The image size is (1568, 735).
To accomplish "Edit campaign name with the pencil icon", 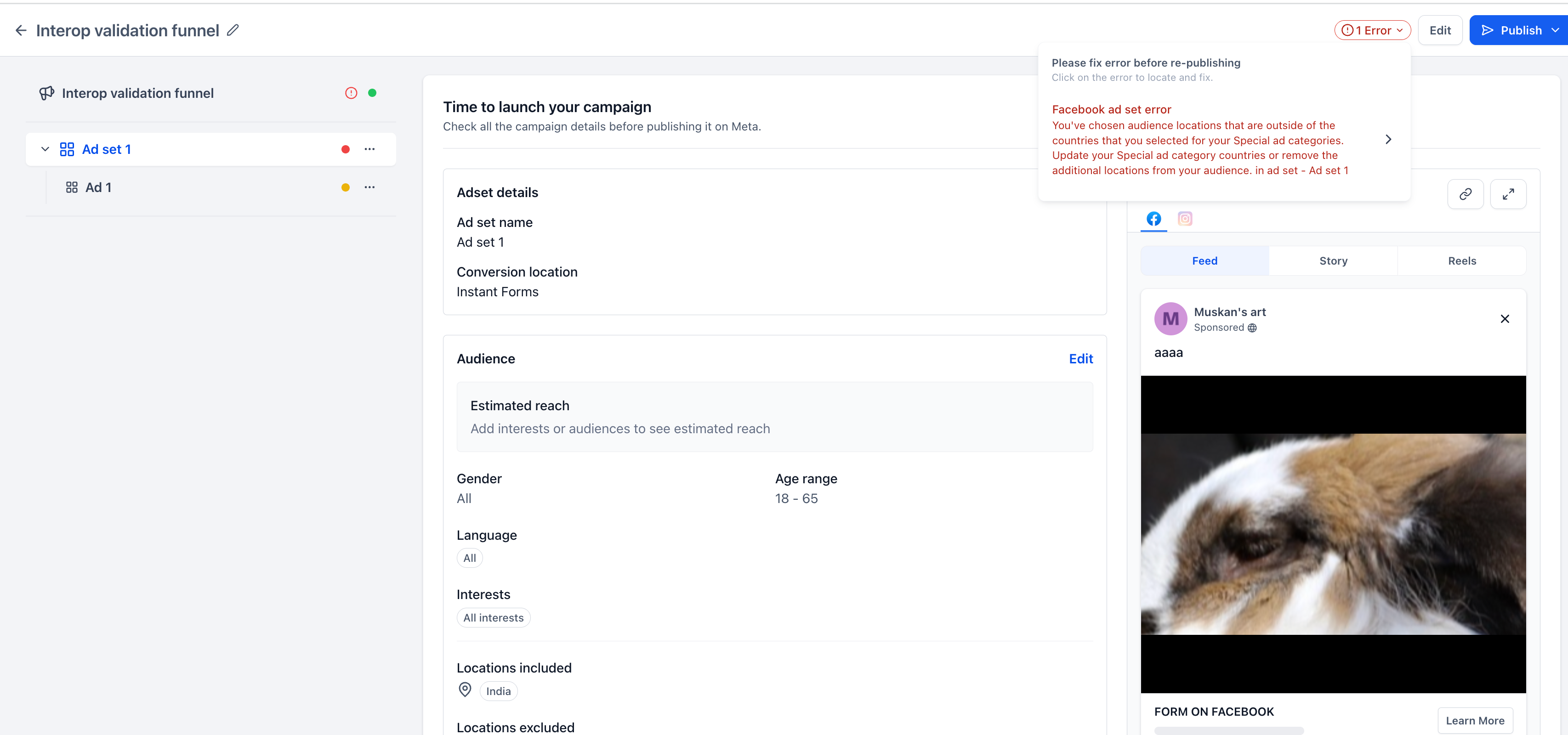I will tap(233, 30).
